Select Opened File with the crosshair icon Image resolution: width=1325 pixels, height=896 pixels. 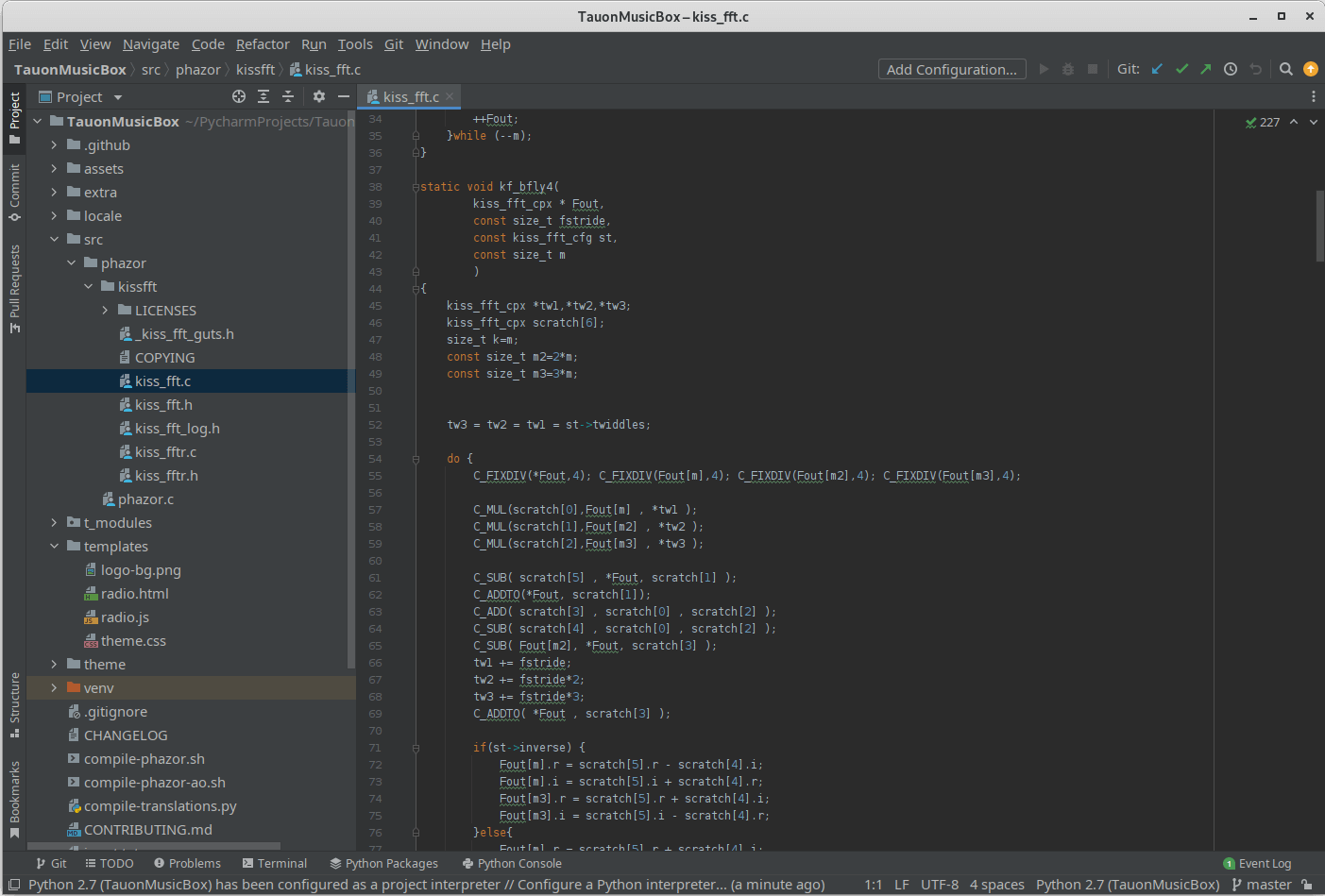coord(239,96)
